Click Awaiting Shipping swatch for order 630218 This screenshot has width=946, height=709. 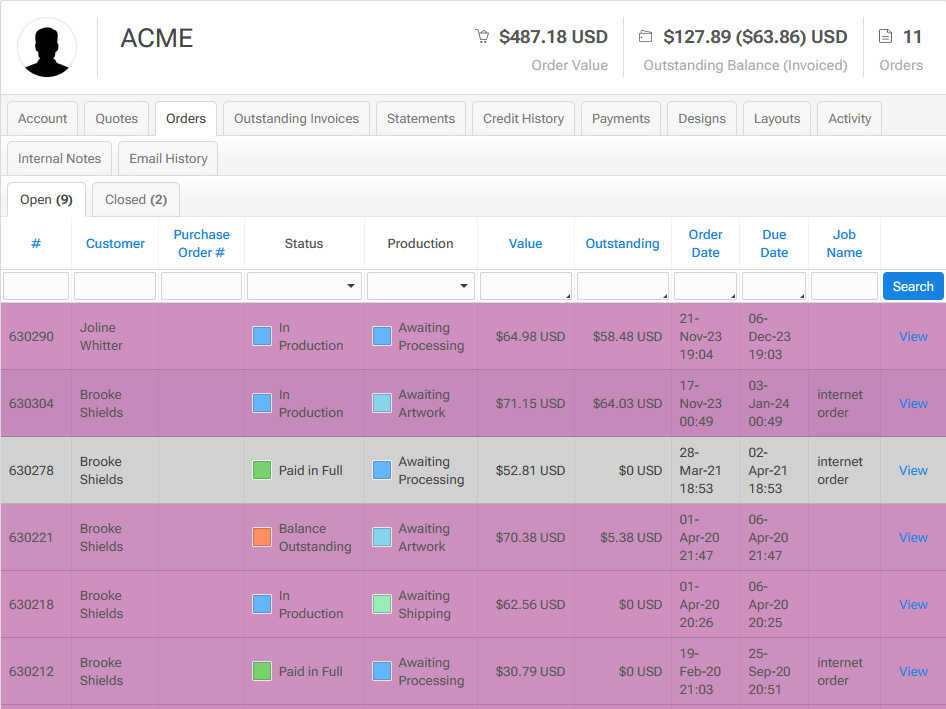(x=382, y=604)
